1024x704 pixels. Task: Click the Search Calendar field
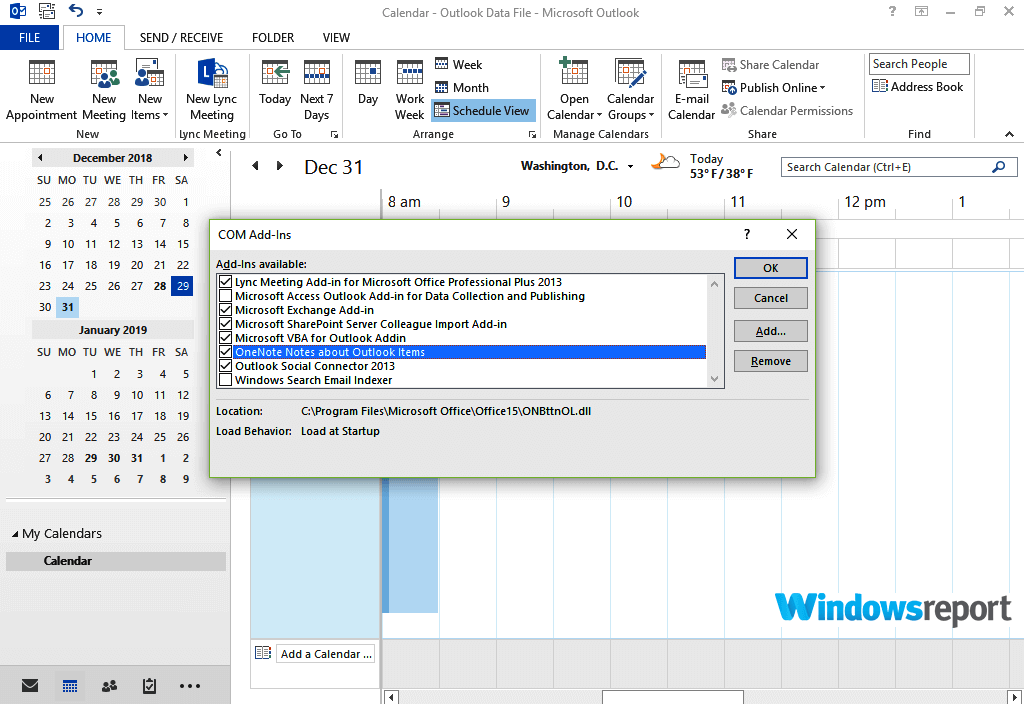[x=899, y=167]
